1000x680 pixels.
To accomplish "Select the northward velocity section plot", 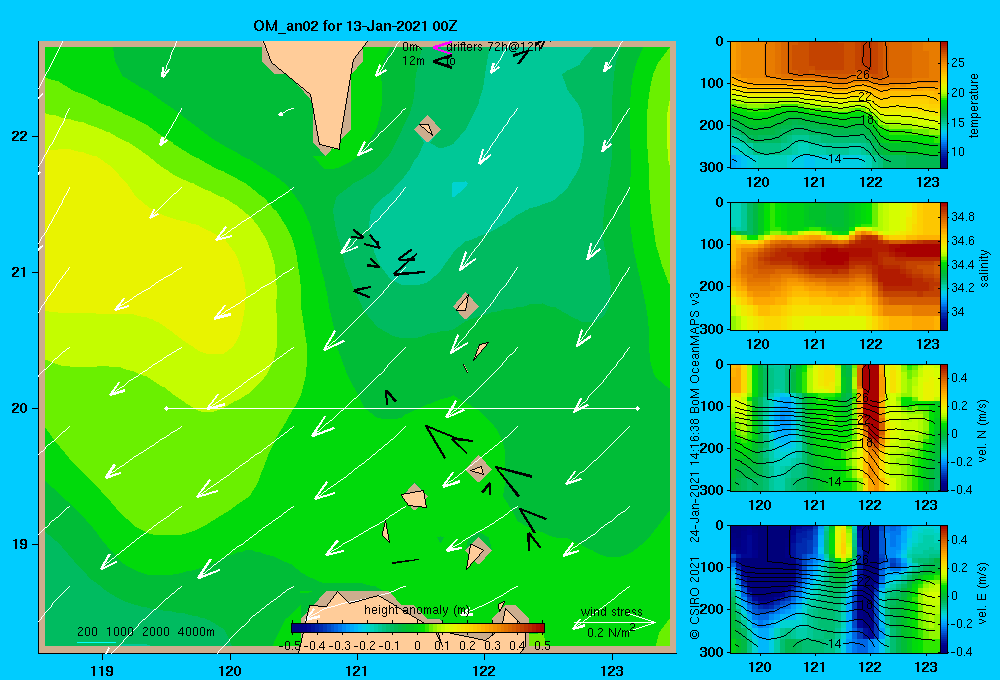I will pos(835,427).
